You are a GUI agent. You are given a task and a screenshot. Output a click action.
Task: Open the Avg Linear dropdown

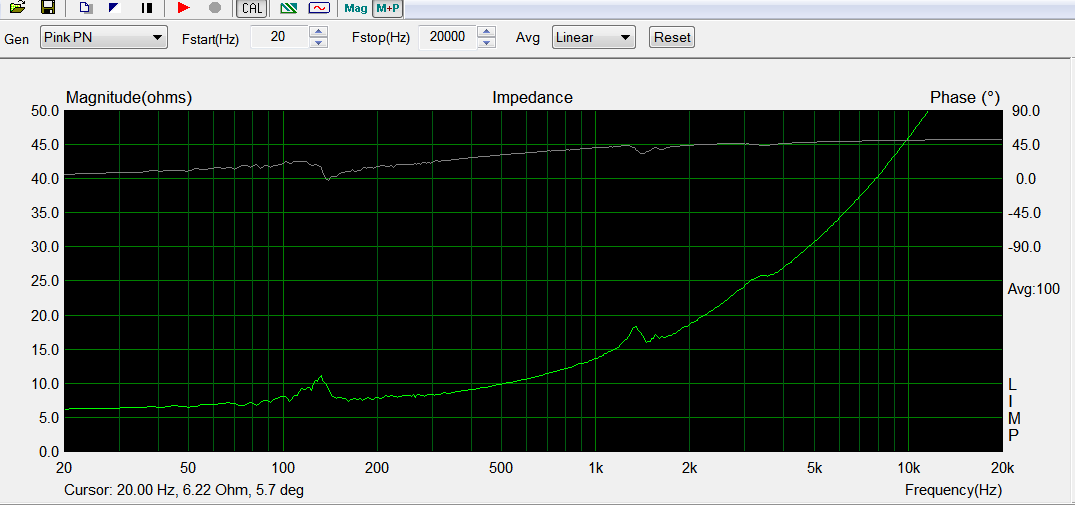click(594, 37)
